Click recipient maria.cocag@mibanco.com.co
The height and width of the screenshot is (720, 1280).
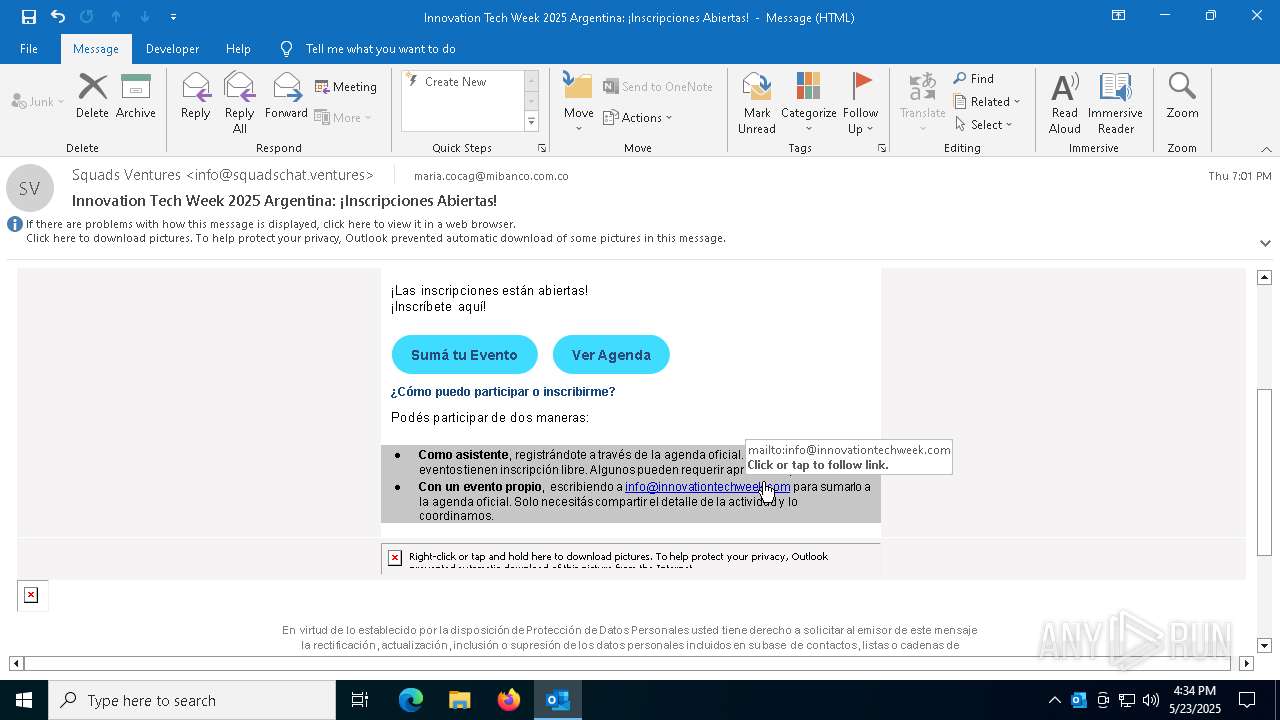point(491,176)
